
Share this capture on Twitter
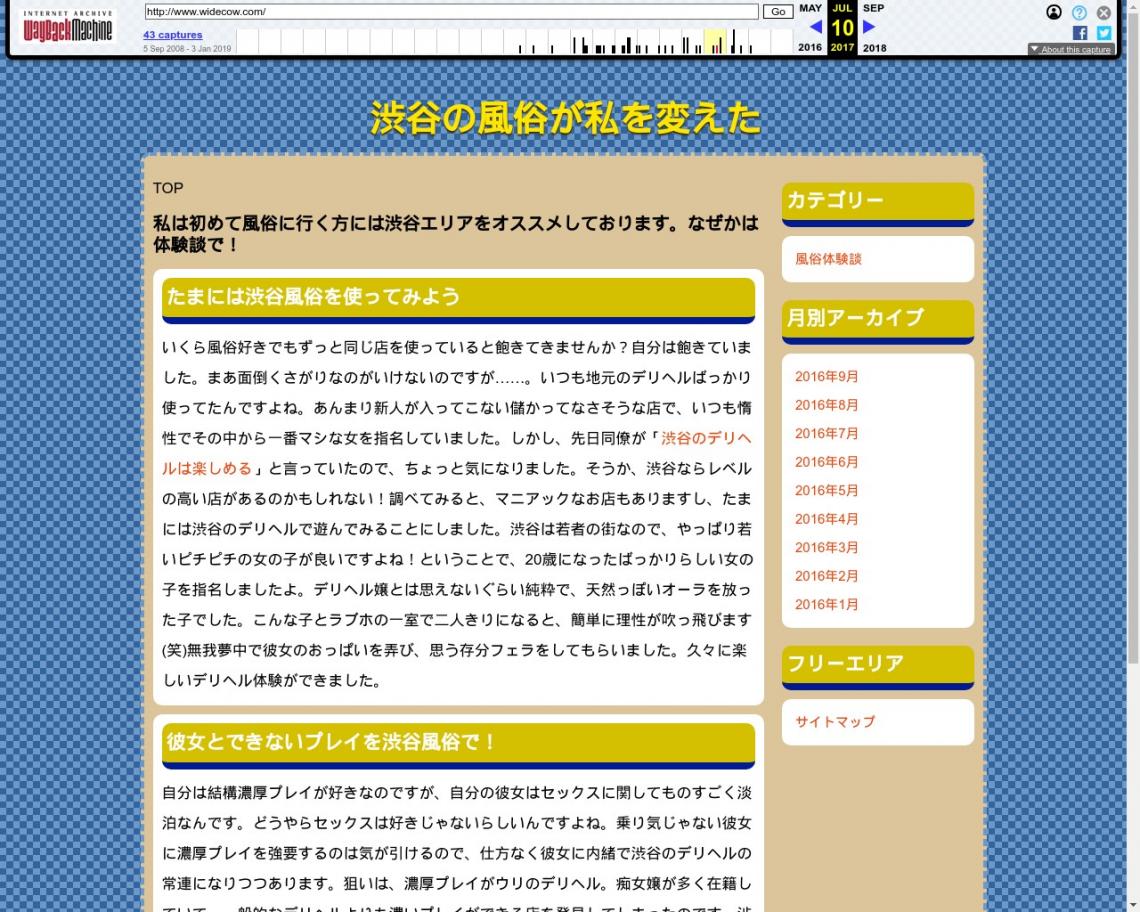point(1104,33)
